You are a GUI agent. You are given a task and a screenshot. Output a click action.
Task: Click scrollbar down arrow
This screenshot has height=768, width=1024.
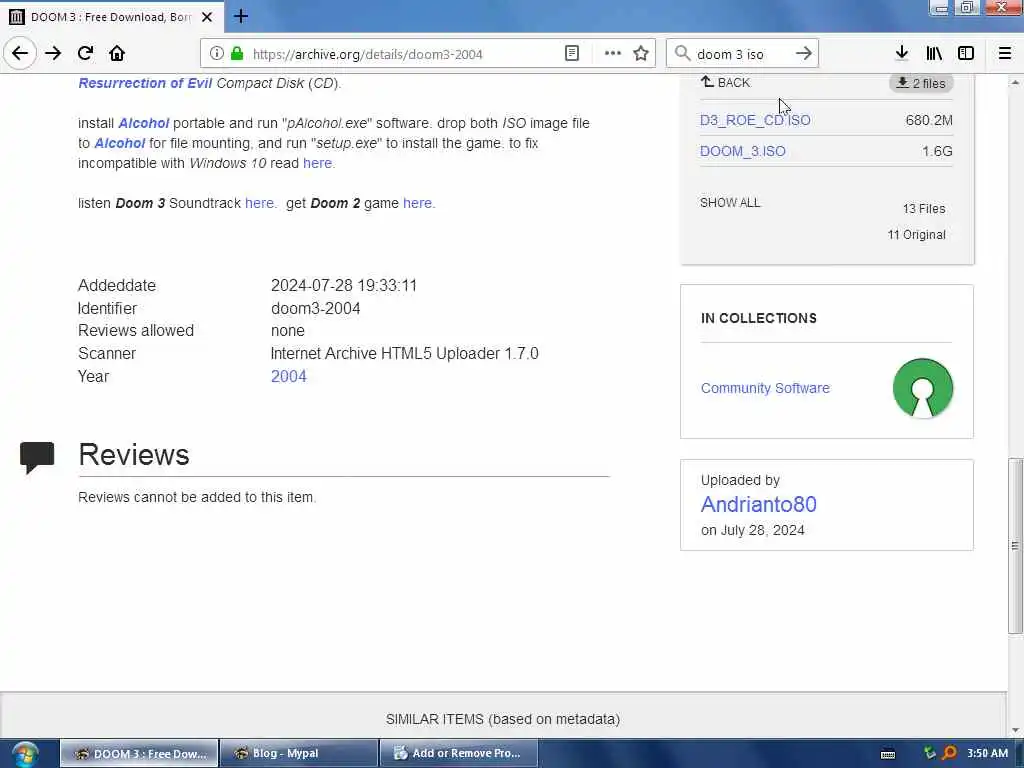point(1015,730)
